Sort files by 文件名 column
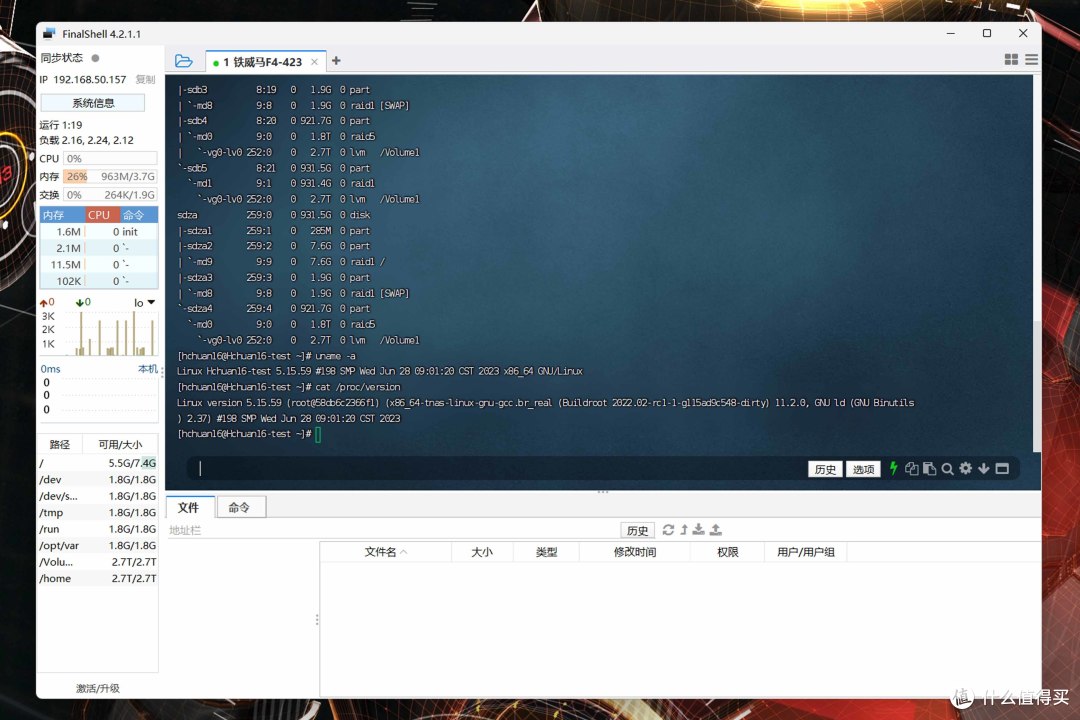The width and height of the screenshot is (1080, 720). 386,552
